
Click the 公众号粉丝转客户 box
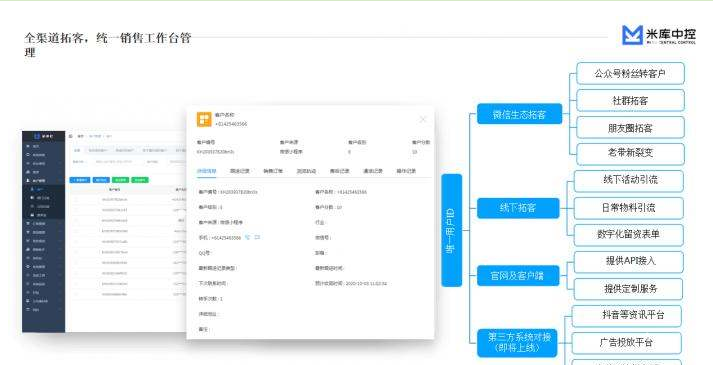coord(630,74)
